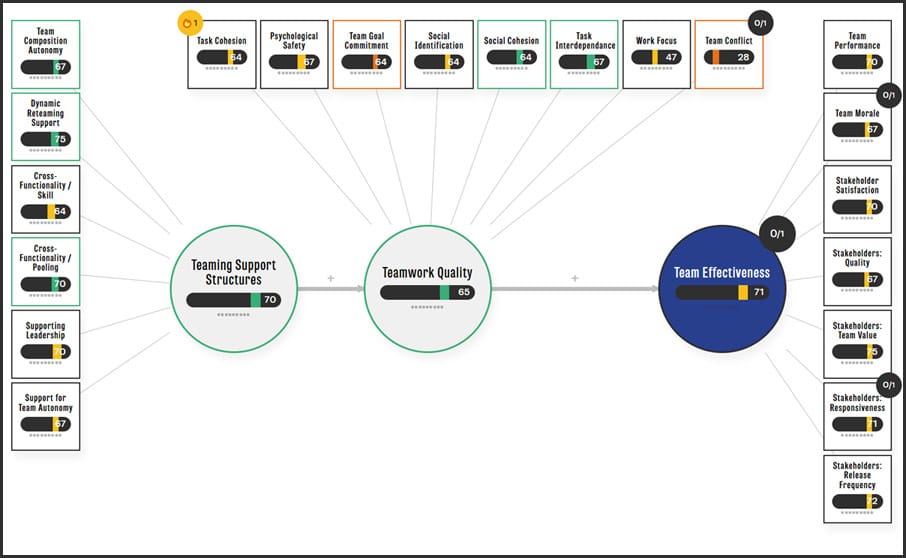The width and height of the screenshot is (906, 558).
Task: Select the Teaming Support Structures circle
Action: tap(234, 288)
